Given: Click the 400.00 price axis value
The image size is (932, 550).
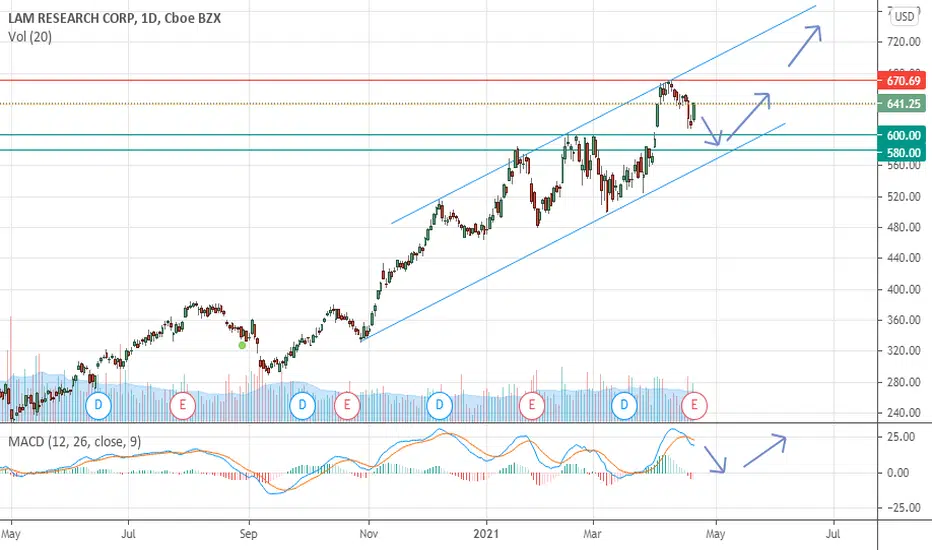Looking at the screenshot, I should click(904, 290).
